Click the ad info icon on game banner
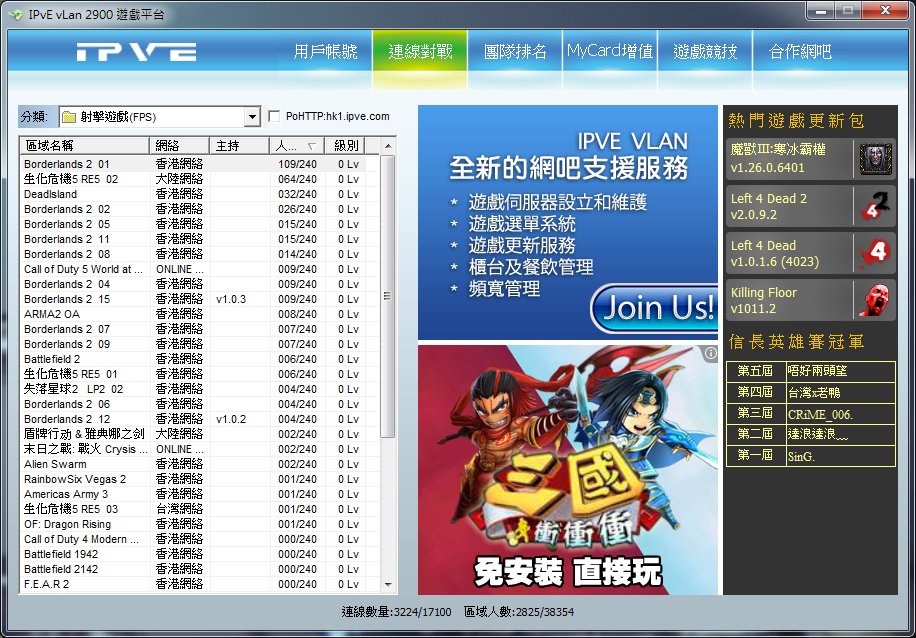Image resolution: width=916 pixels, height=638 pixels. (x=710, y=353)
